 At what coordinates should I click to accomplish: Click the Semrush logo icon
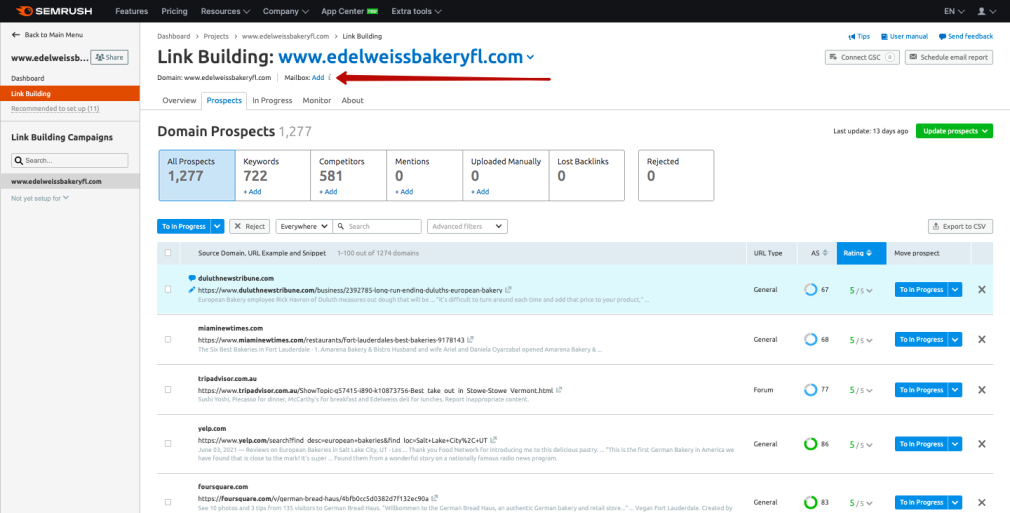(x=22, y=11)
